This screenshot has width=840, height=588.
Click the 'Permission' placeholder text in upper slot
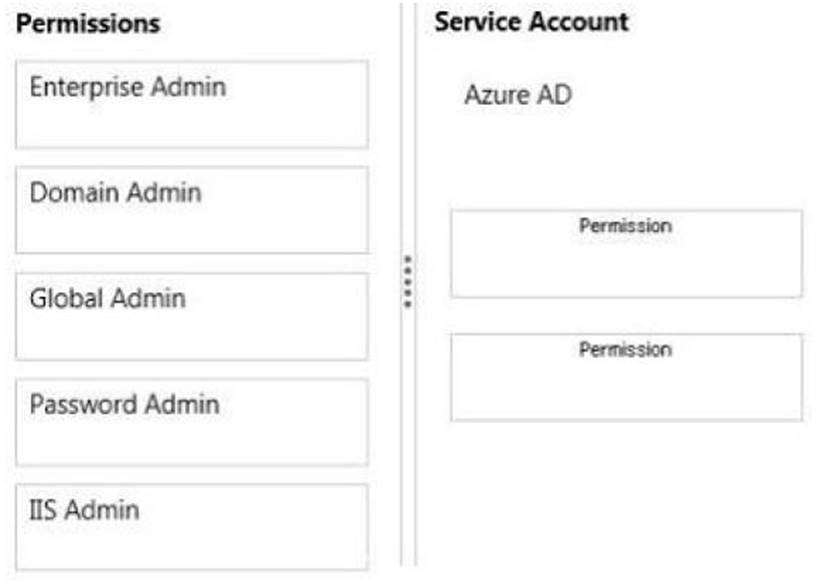pos(625,226)
